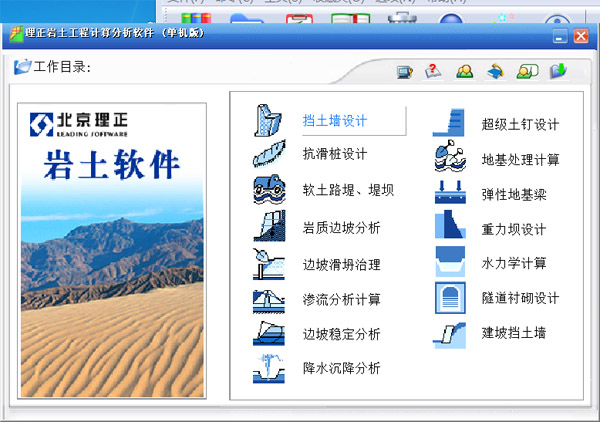The width and height of the screenshot is (600, 422).
Task: Click the computer-with-key registration toolbar icon
Action: (x=404, y=72)
